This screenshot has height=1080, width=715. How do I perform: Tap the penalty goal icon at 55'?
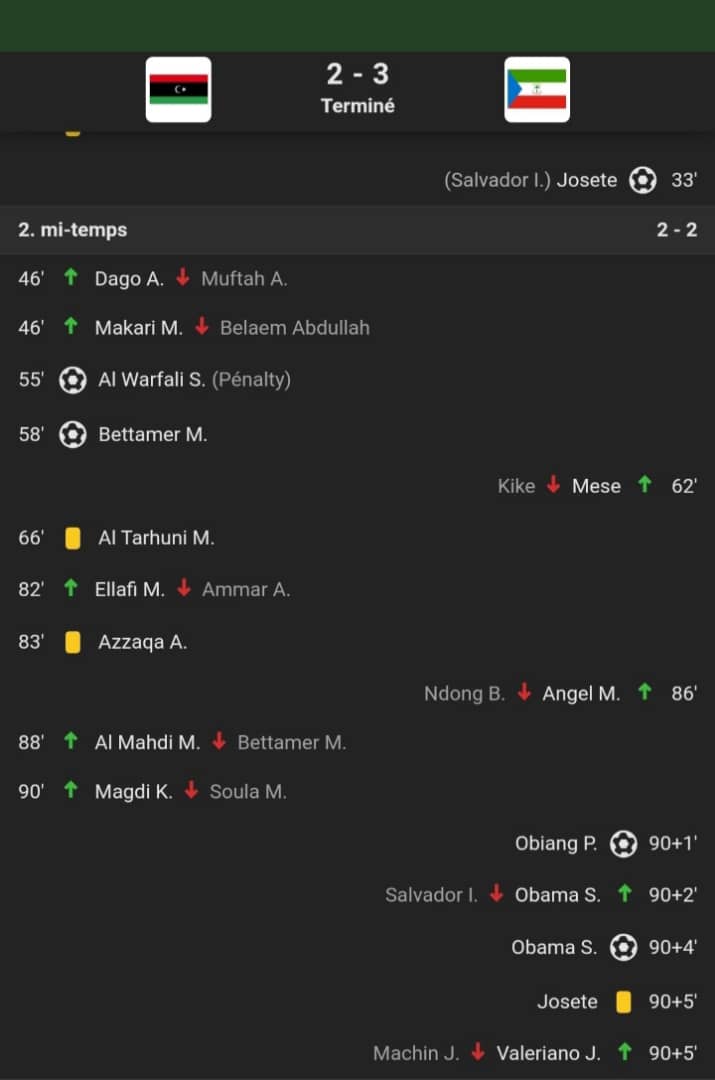pyautogui.click(x=72, y=380)
